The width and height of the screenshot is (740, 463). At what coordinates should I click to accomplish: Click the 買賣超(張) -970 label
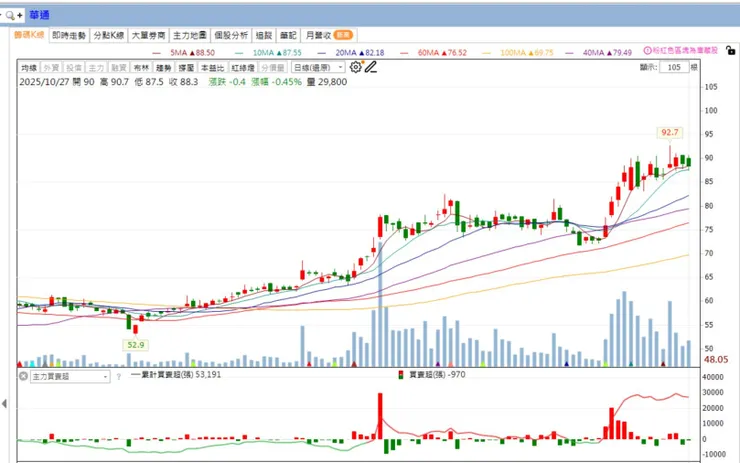point(437,375)
